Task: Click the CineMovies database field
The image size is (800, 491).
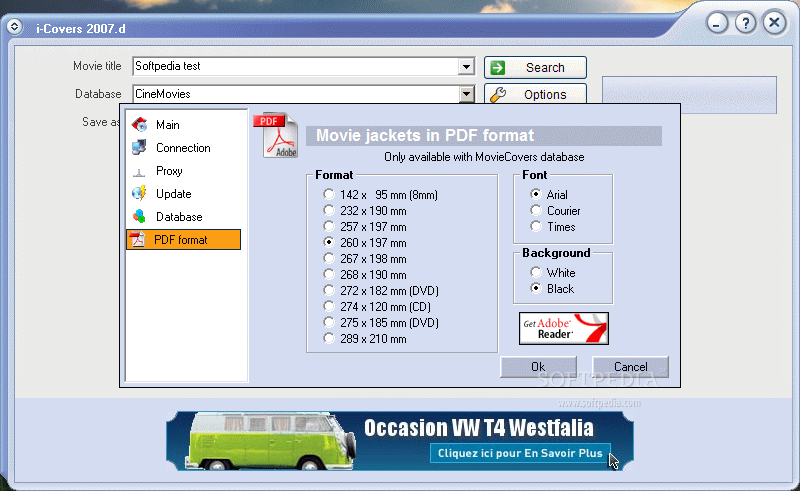Action: [296, 94]
